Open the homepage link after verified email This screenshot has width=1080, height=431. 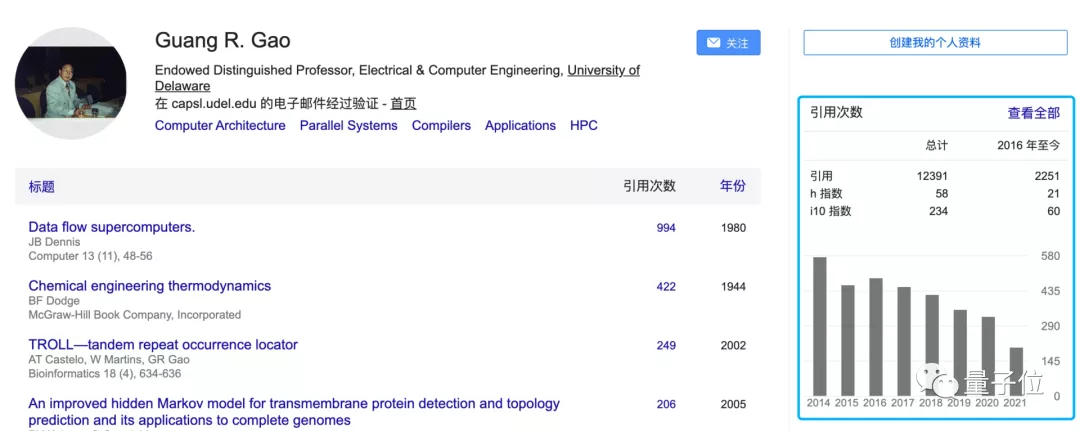[403, 103]
